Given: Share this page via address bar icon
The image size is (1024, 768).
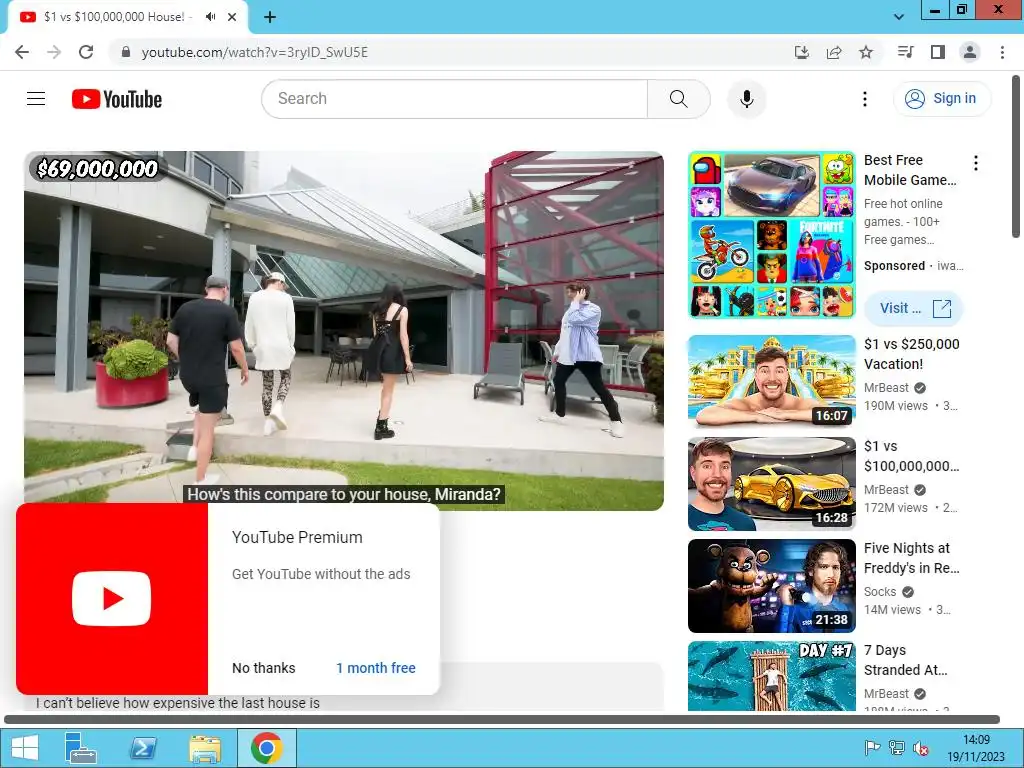Looking at the screenshot, I should [834, 52].
